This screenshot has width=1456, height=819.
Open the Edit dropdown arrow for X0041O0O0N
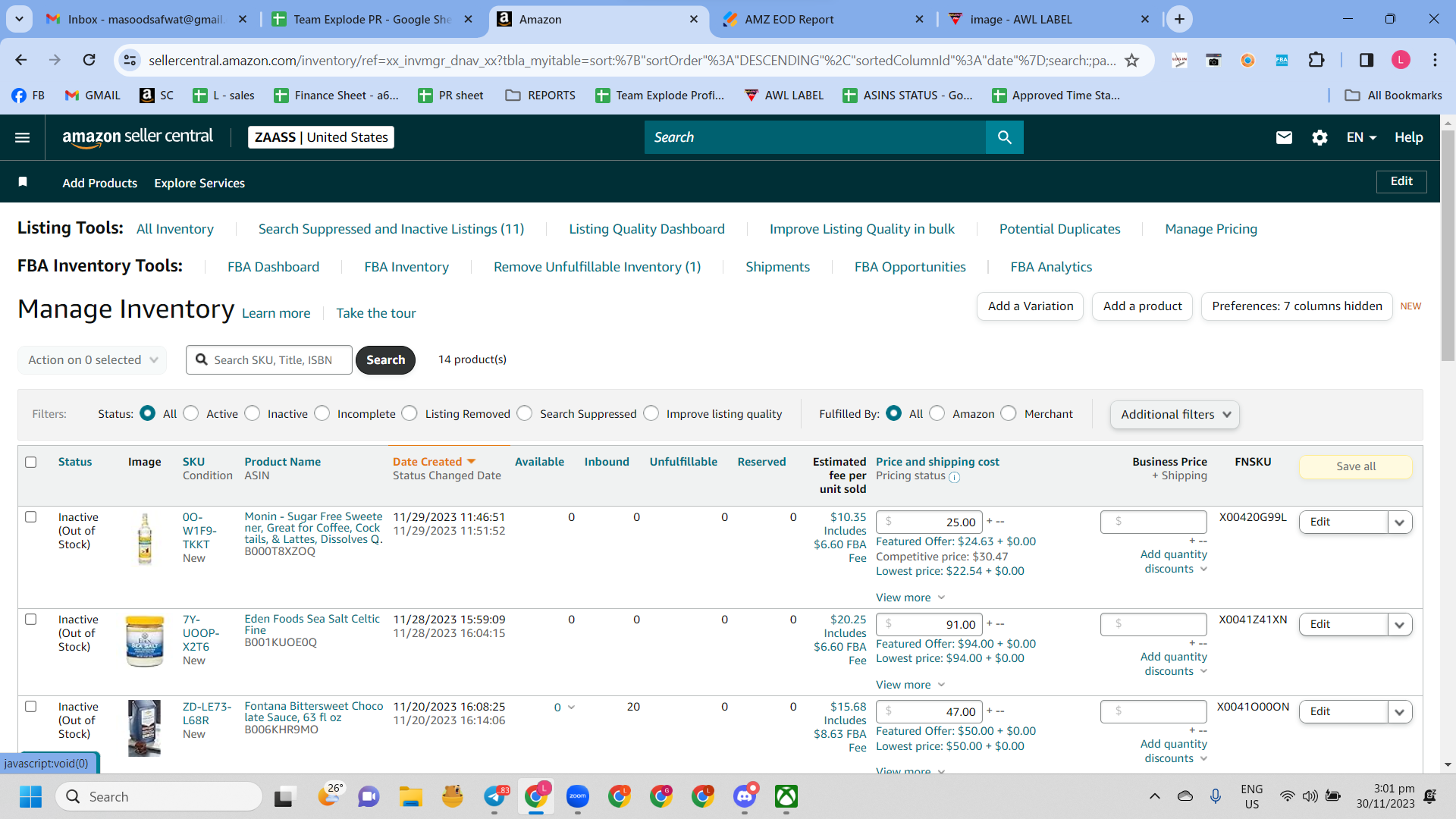coord(1400,711)
